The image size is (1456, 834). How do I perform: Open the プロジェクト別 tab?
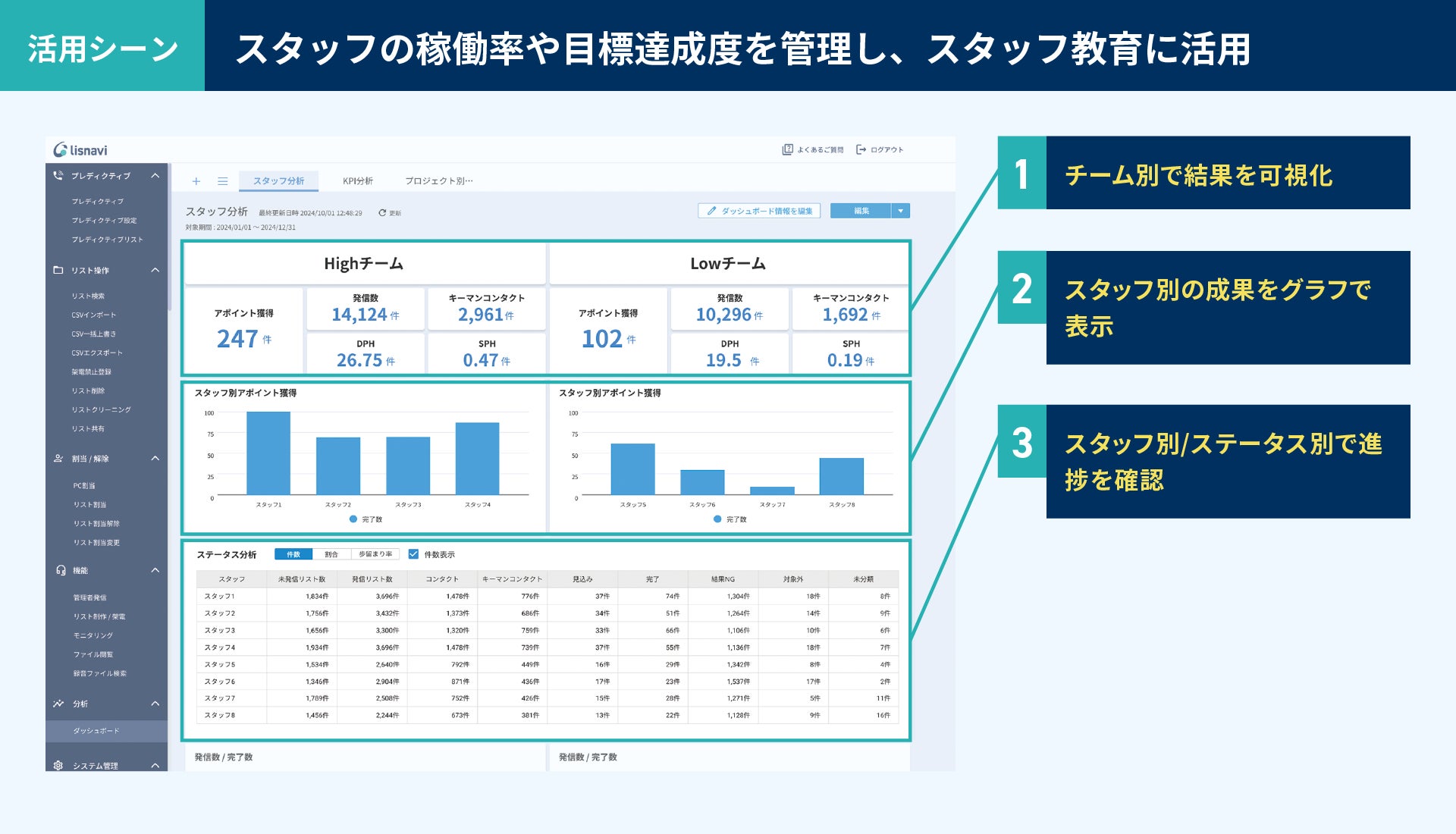click(x=438, y=181)
